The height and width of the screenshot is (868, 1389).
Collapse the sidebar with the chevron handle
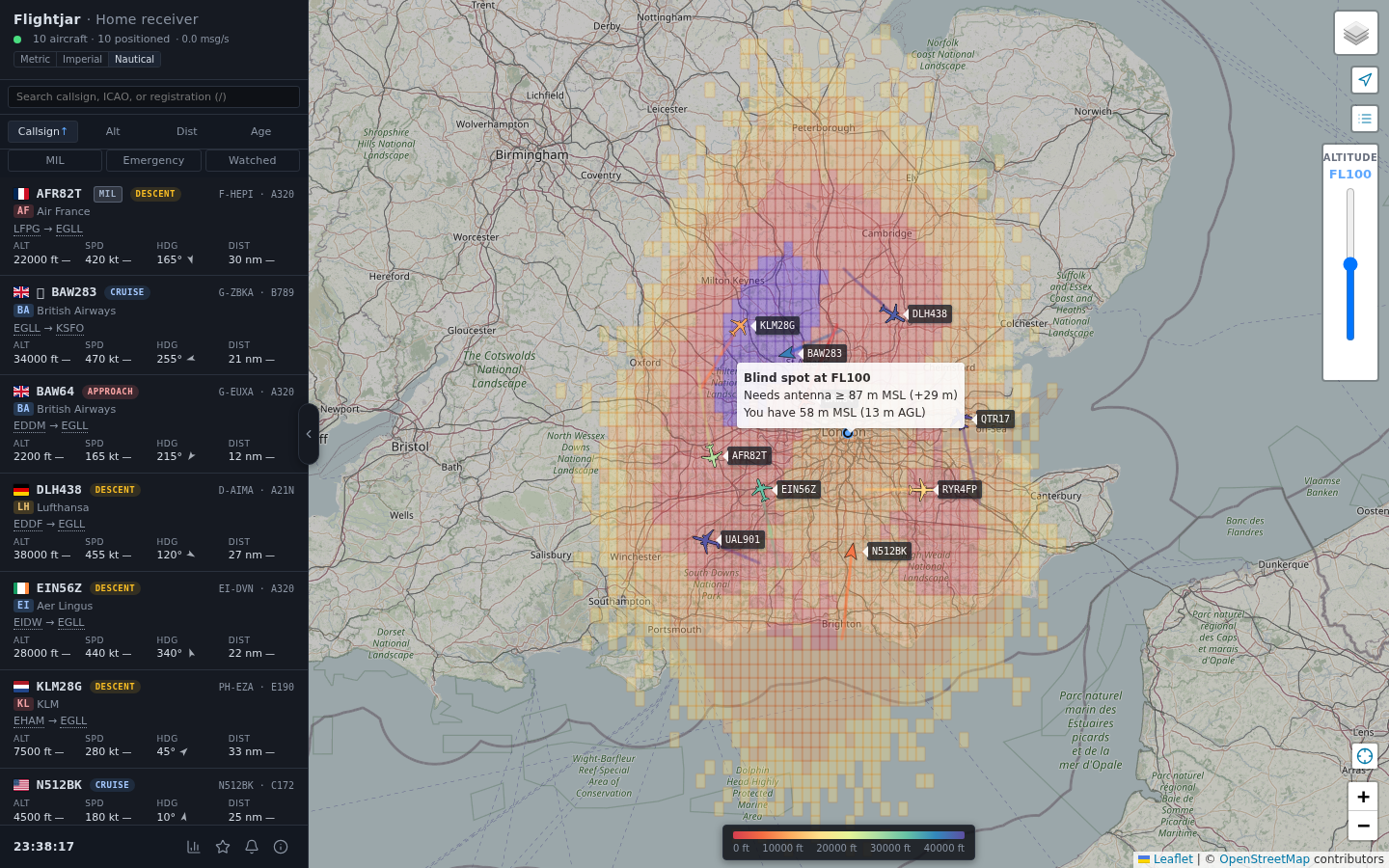pos(309,434)
